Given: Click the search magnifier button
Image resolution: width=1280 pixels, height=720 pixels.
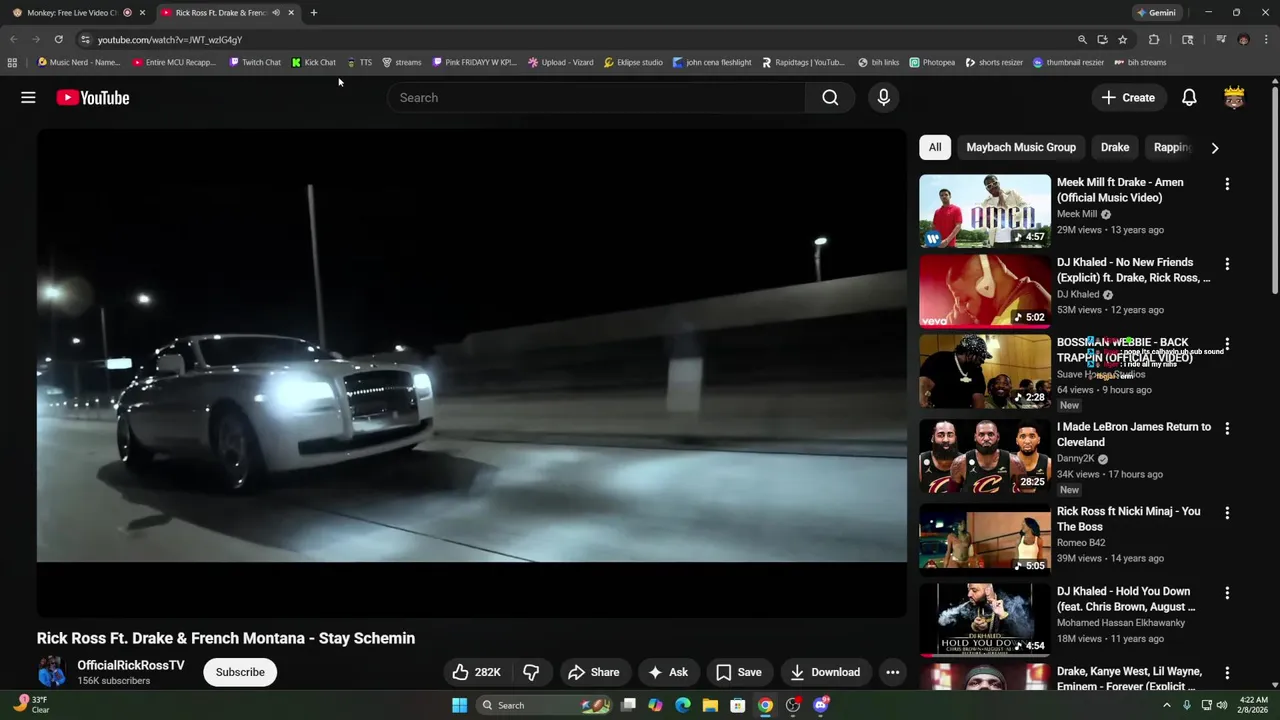Looking at the screenshot, I should pos(830,97).
